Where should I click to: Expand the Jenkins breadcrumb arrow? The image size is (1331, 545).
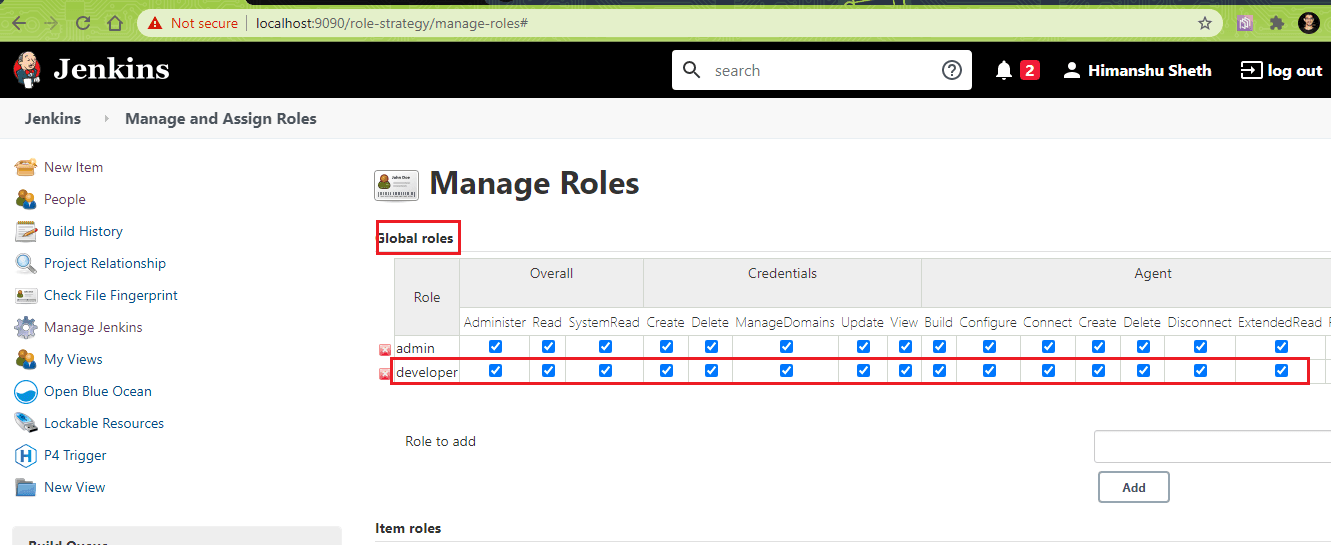(x=106, y=119)
